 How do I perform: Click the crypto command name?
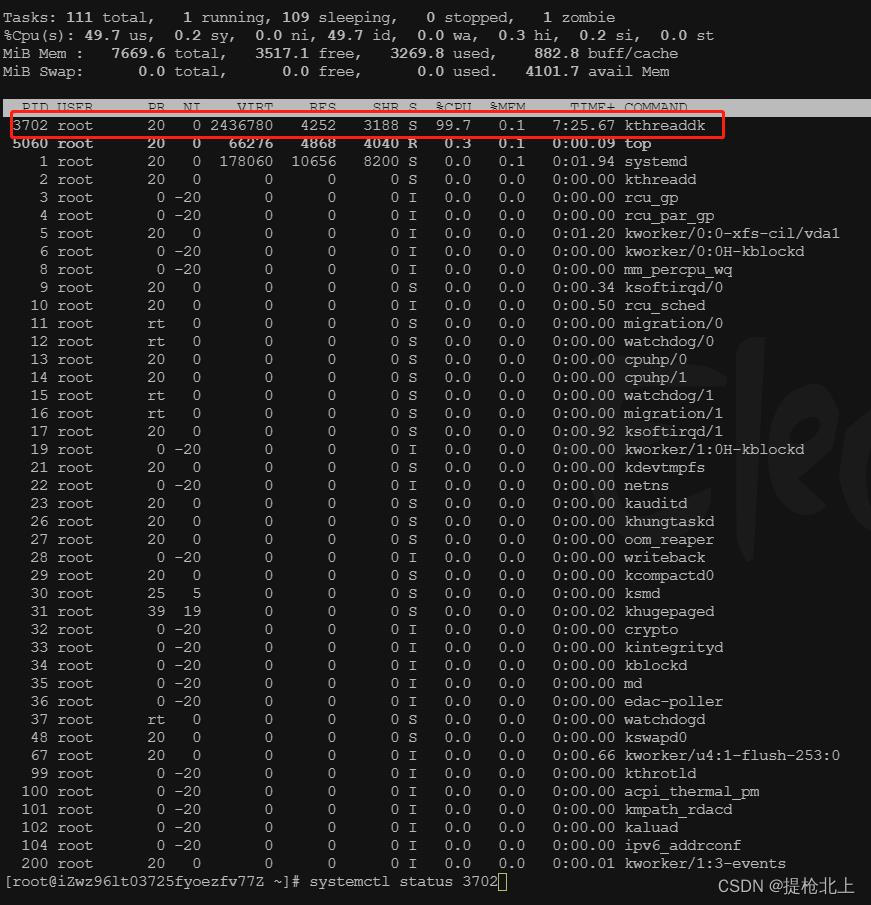click(651, 630)
